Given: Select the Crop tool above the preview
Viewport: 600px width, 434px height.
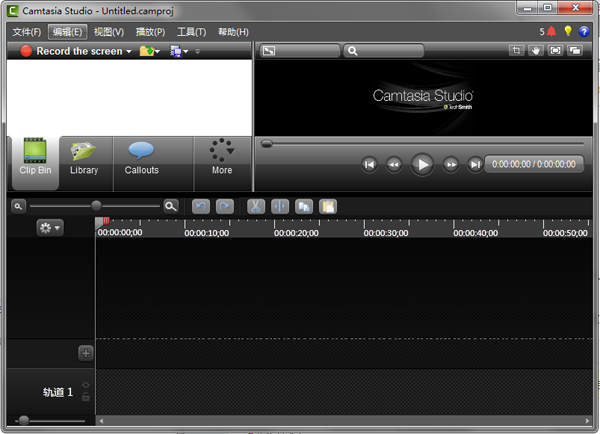Looking at the screenshot, I should [517, 50].
